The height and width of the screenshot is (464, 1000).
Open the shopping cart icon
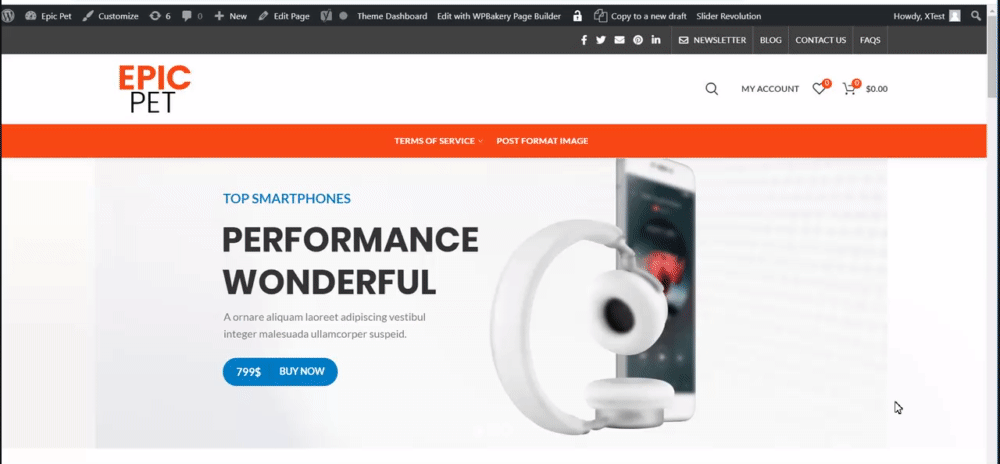[x=850, y=89]
